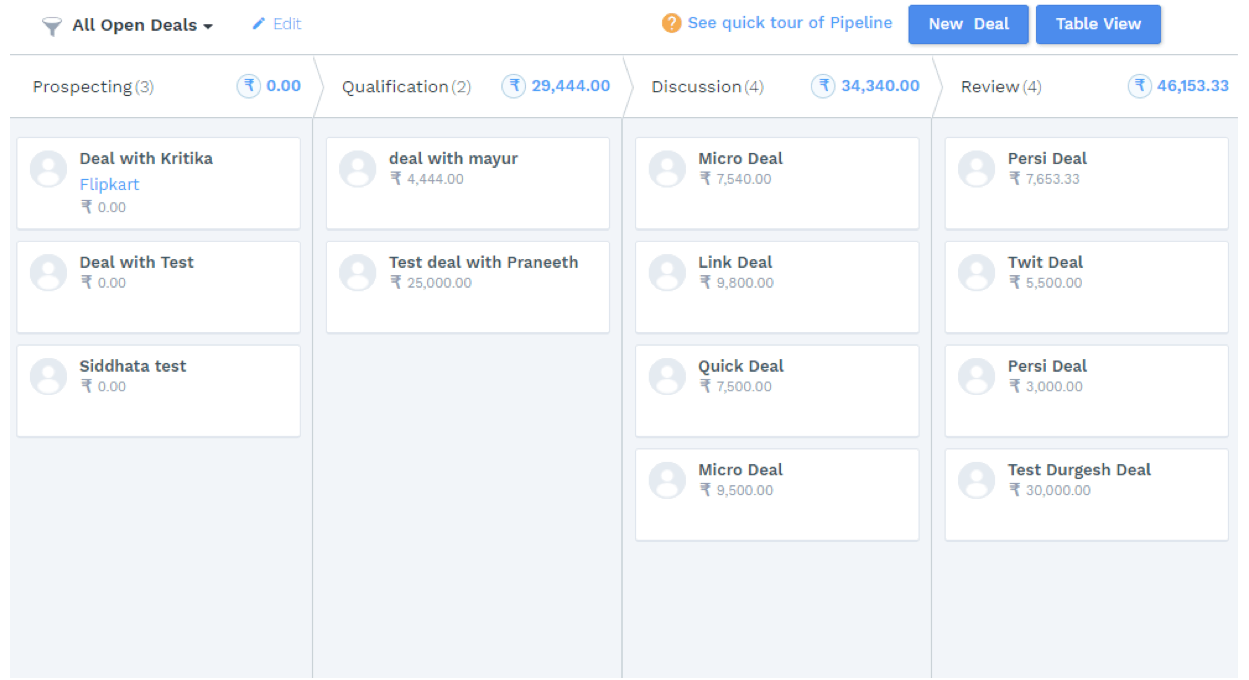
Task: Click avatar on Deal with Test card
Action: click(x=48, y=273)
